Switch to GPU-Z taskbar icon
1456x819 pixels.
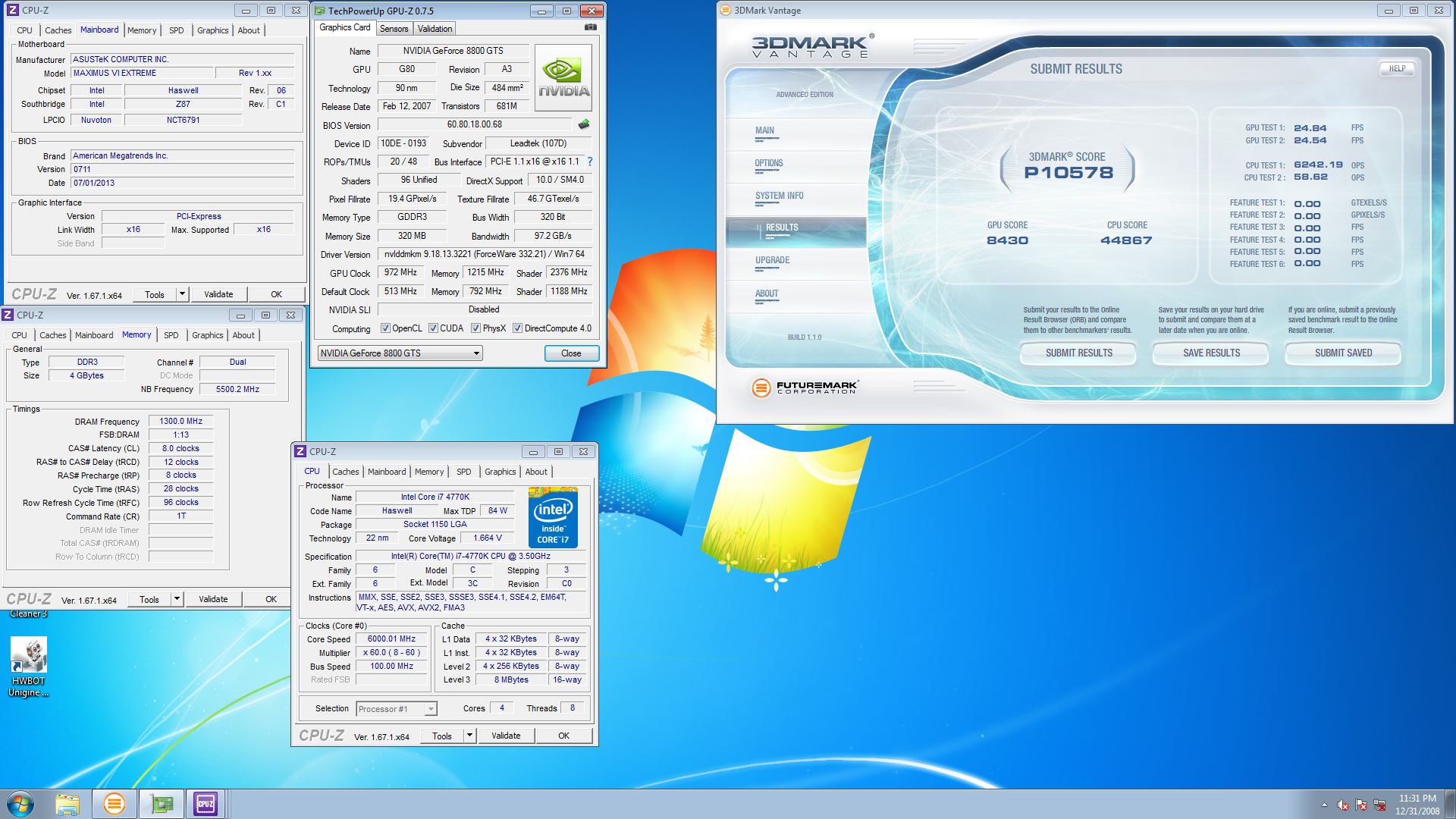pos(161,804)
